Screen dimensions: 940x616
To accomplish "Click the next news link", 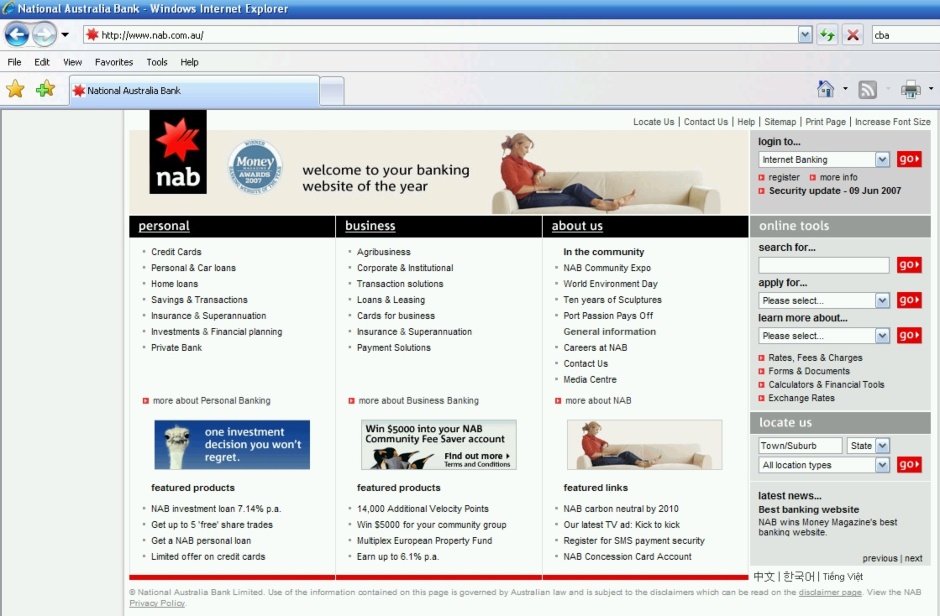I will pyautogui.click(x=914, y=558).
